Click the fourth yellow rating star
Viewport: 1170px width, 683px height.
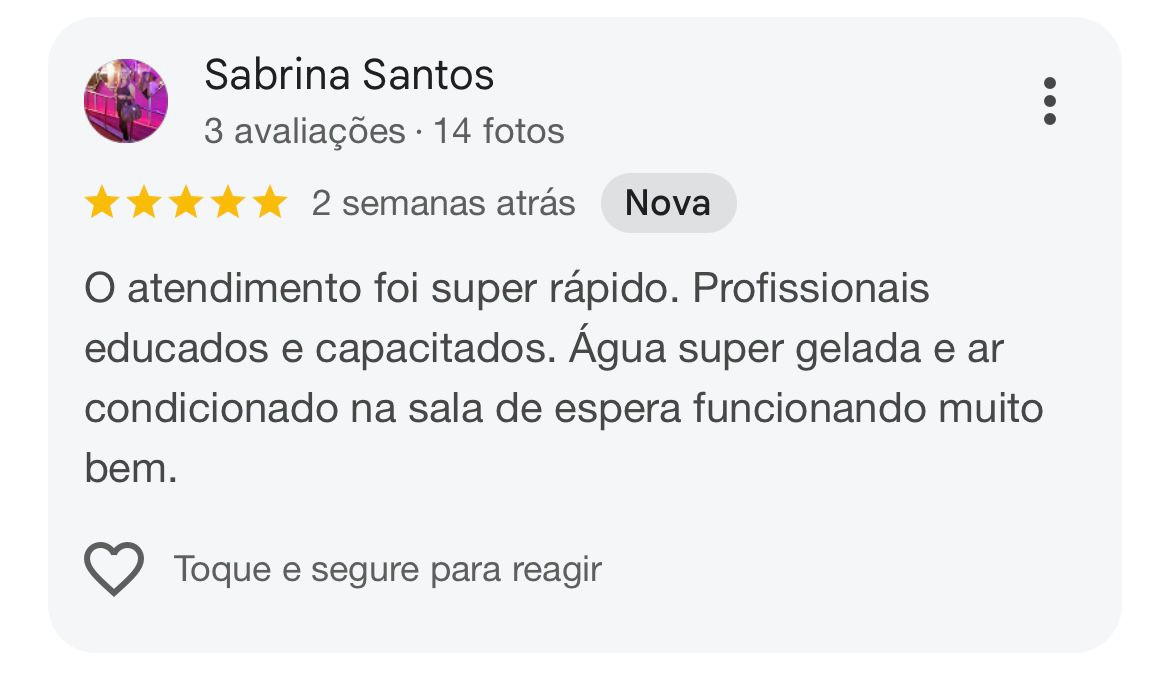(228, 202)
